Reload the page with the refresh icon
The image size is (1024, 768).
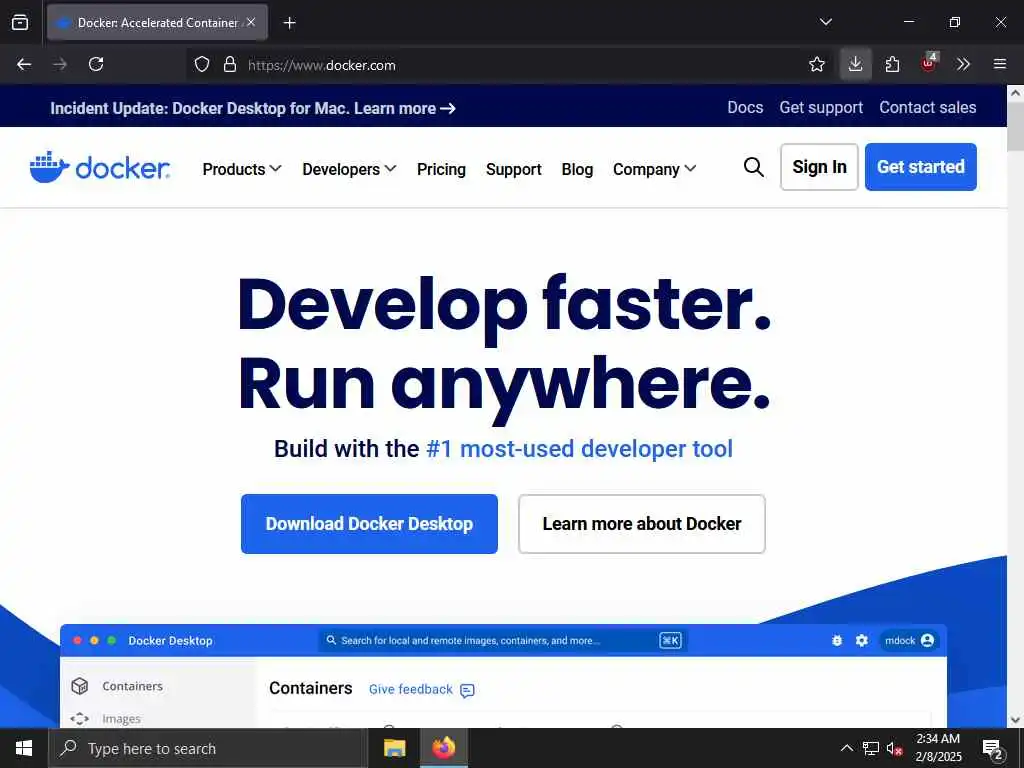point(96,64)
